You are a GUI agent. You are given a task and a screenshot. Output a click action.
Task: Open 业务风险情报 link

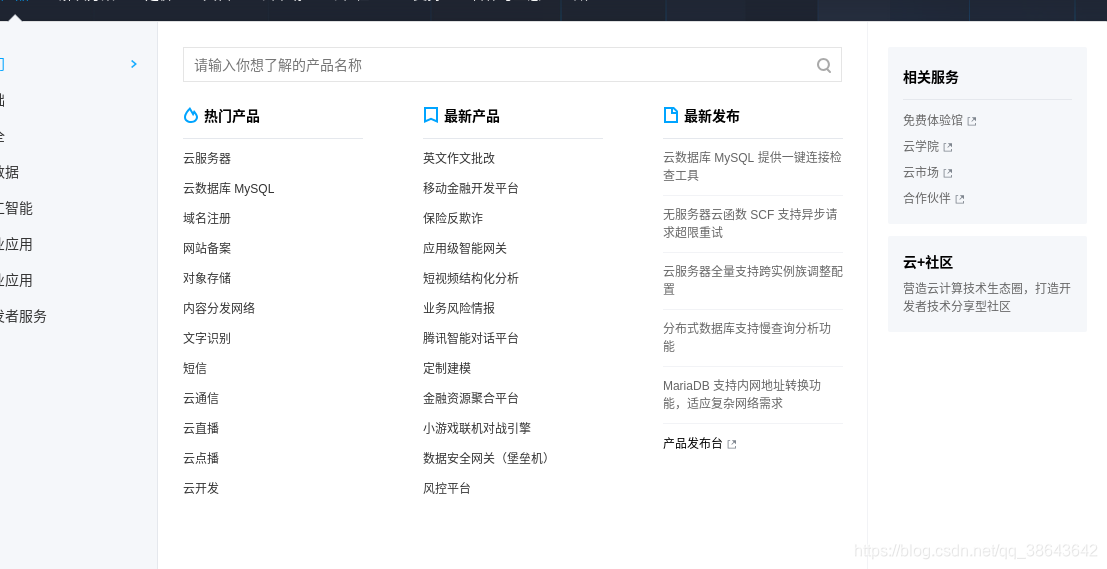459,309
